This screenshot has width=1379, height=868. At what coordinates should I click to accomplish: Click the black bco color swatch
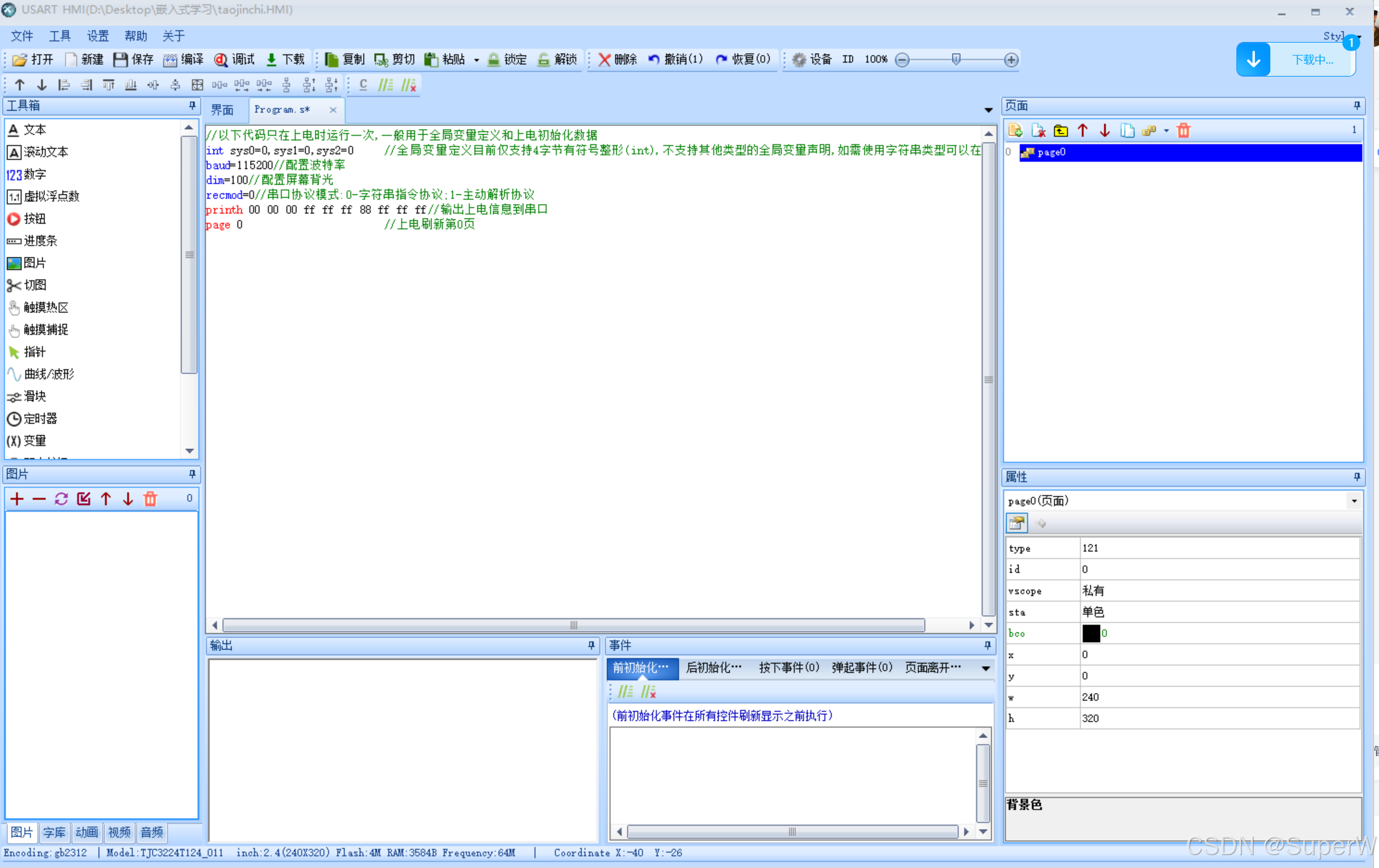1091,633
